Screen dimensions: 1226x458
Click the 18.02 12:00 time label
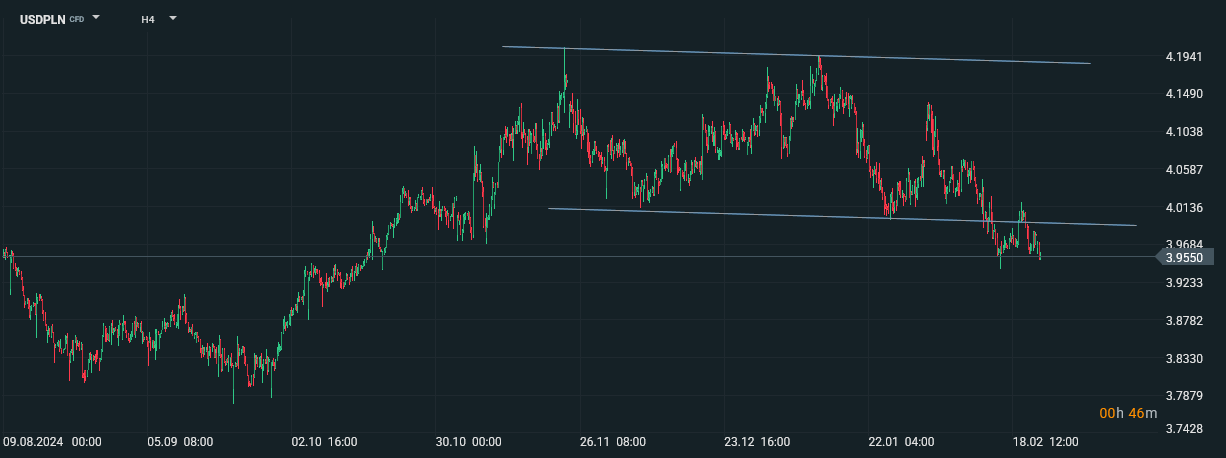(1045, 441)
